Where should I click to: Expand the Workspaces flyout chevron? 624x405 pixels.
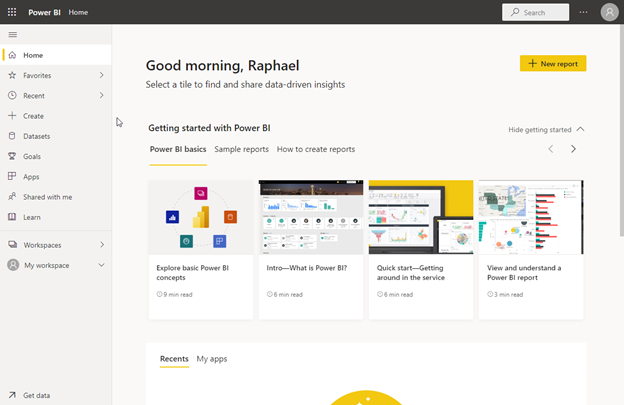point(102,245)
